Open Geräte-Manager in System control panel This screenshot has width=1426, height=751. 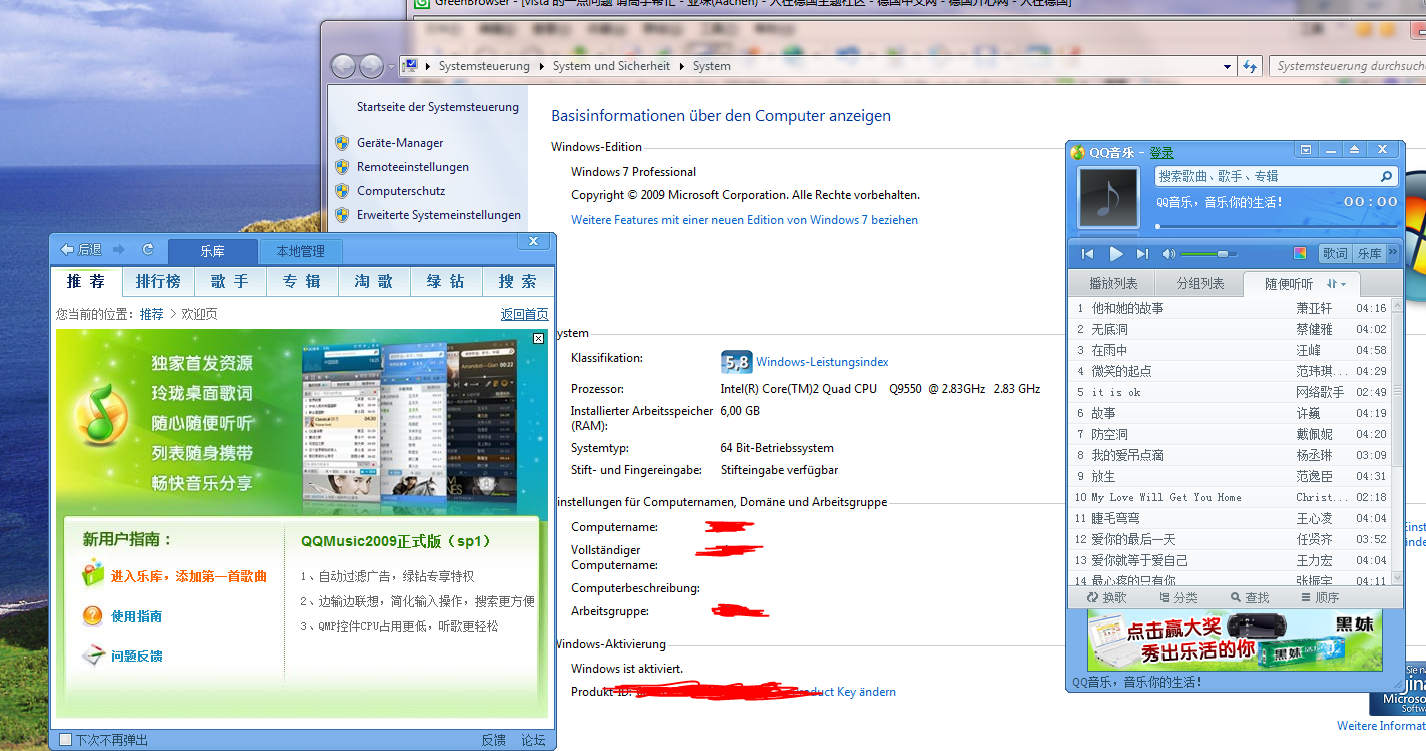pos(400,143)
